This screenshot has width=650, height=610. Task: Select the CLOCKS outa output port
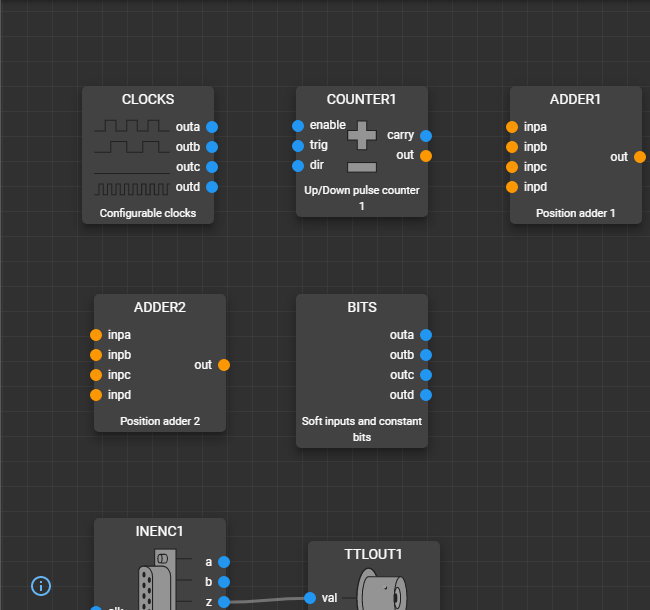(212, 127)
